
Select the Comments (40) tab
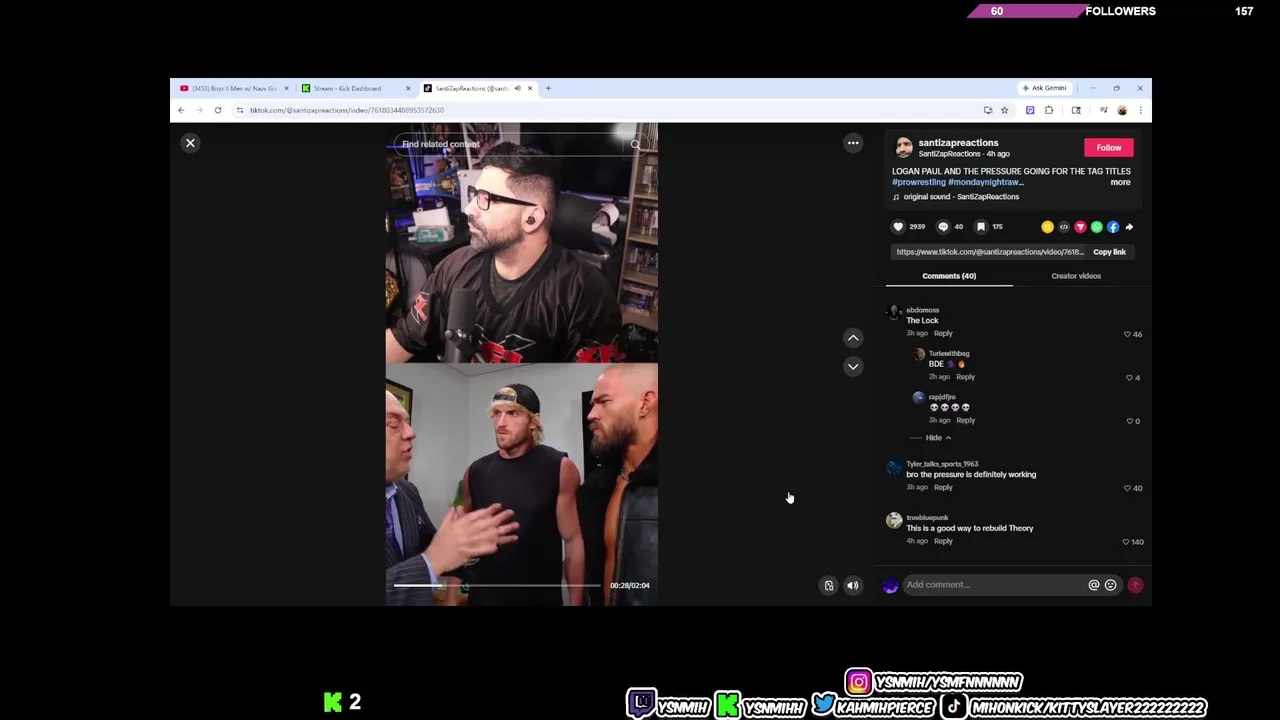949,276
